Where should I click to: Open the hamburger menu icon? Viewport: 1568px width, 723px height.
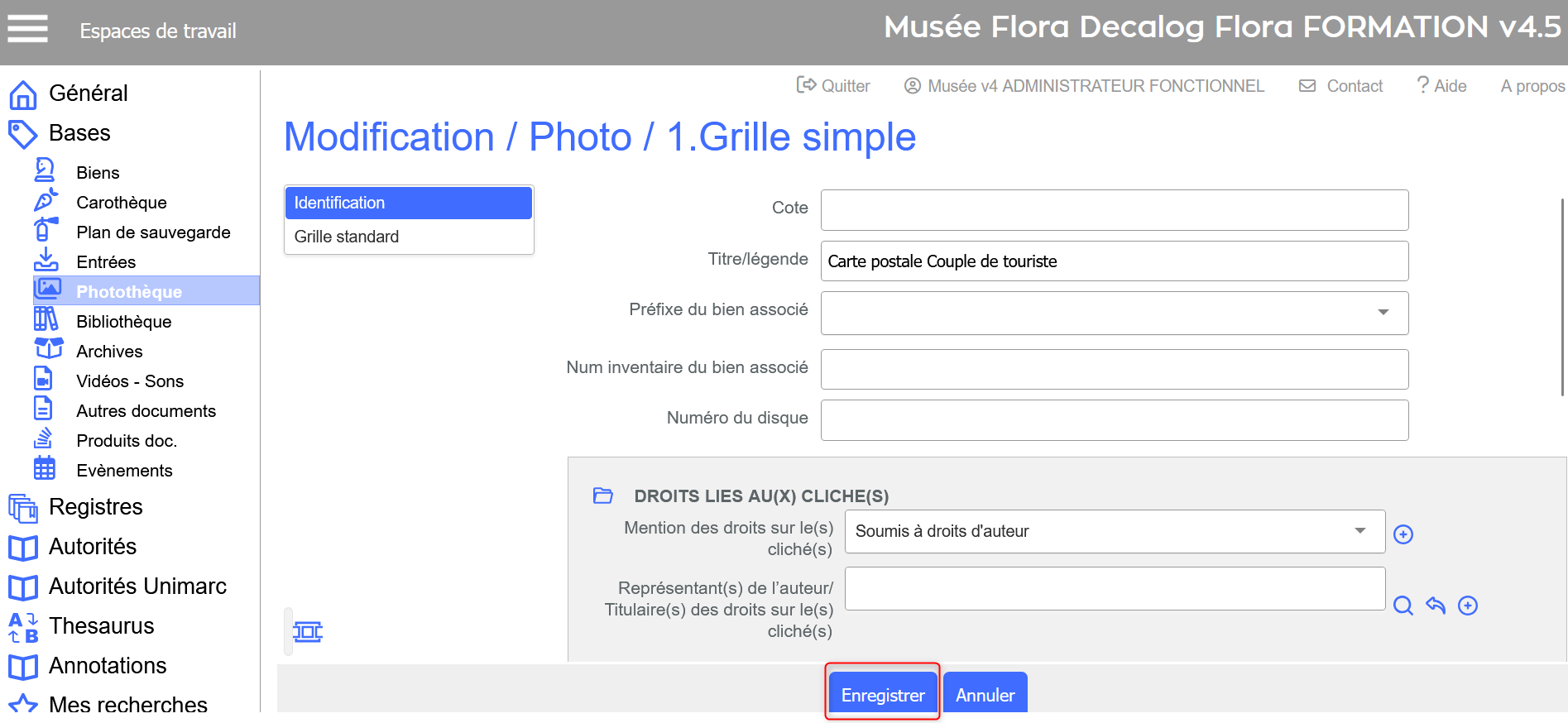pyautogui.click(x=27, y=29)
